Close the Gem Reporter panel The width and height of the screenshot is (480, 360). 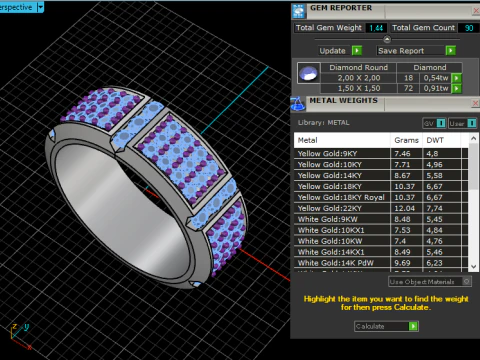pos(476,11)
